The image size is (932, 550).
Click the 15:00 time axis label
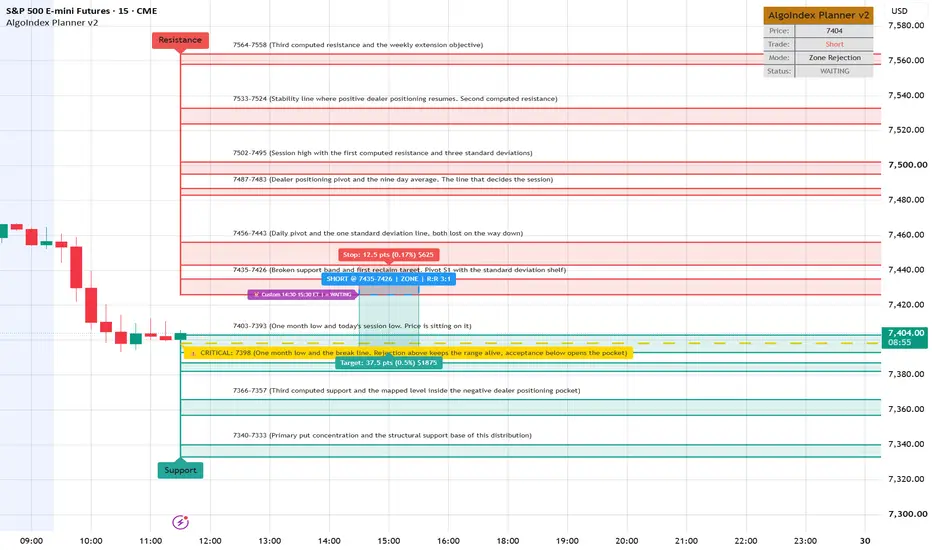click(x=389, y=541)
